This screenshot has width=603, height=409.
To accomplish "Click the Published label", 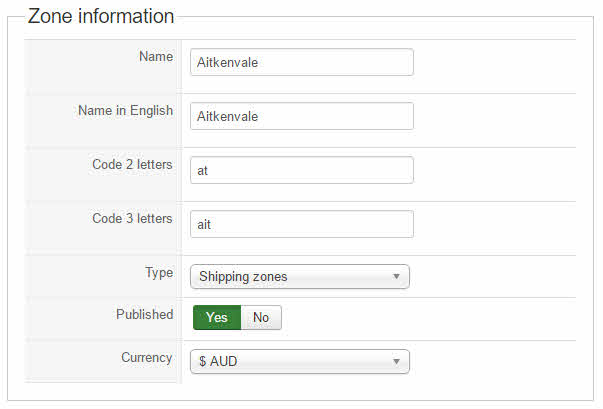I will coord(144,314).
